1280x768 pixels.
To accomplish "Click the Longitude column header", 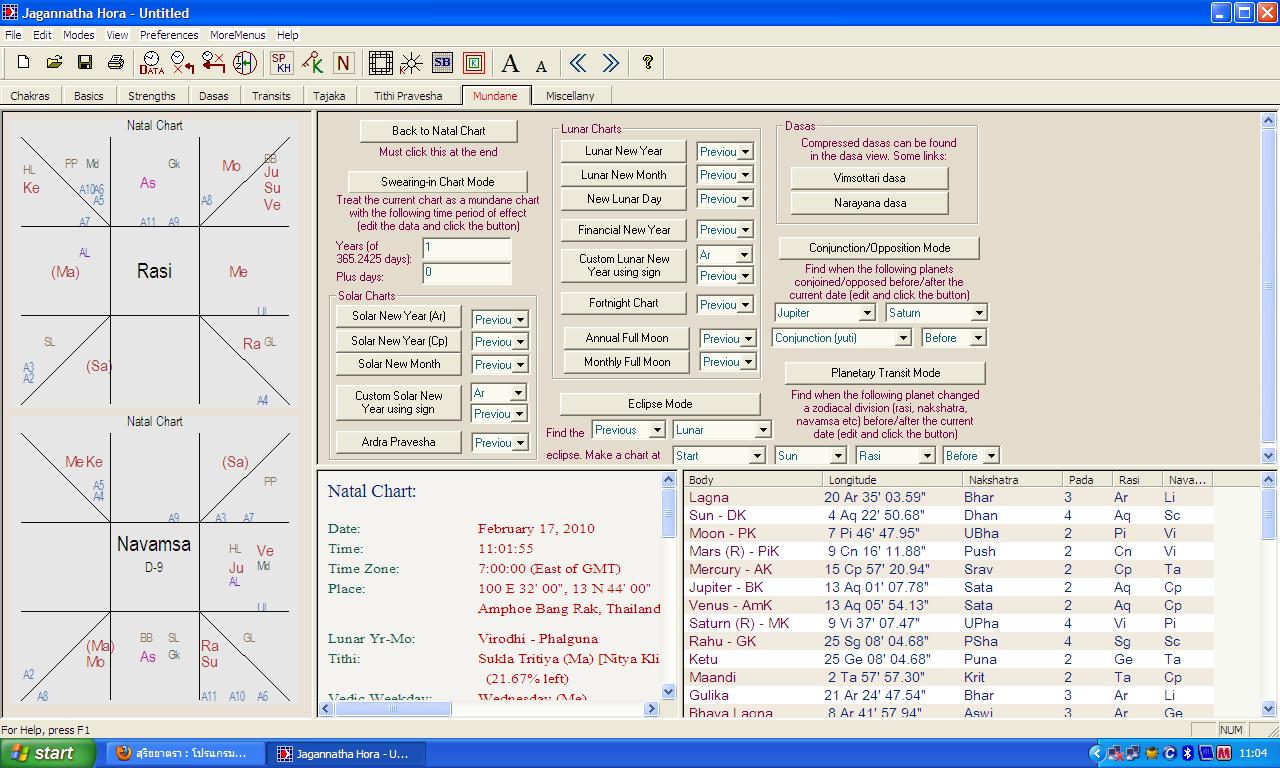I will (x=892, y=480).
